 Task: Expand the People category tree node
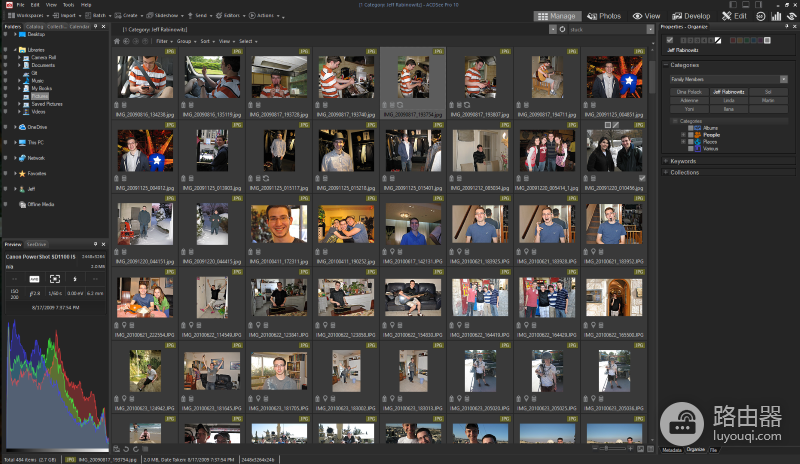coord(683,135)
